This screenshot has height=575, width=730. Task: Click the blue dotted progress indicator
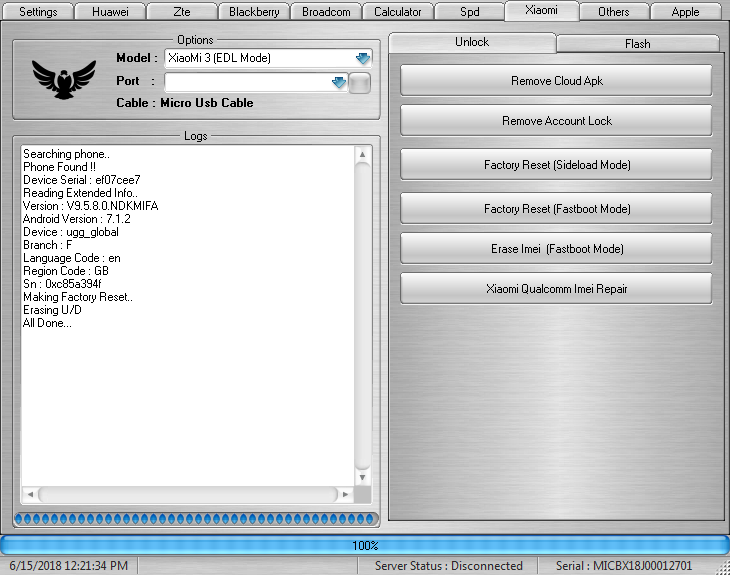(x=196, y=519)
